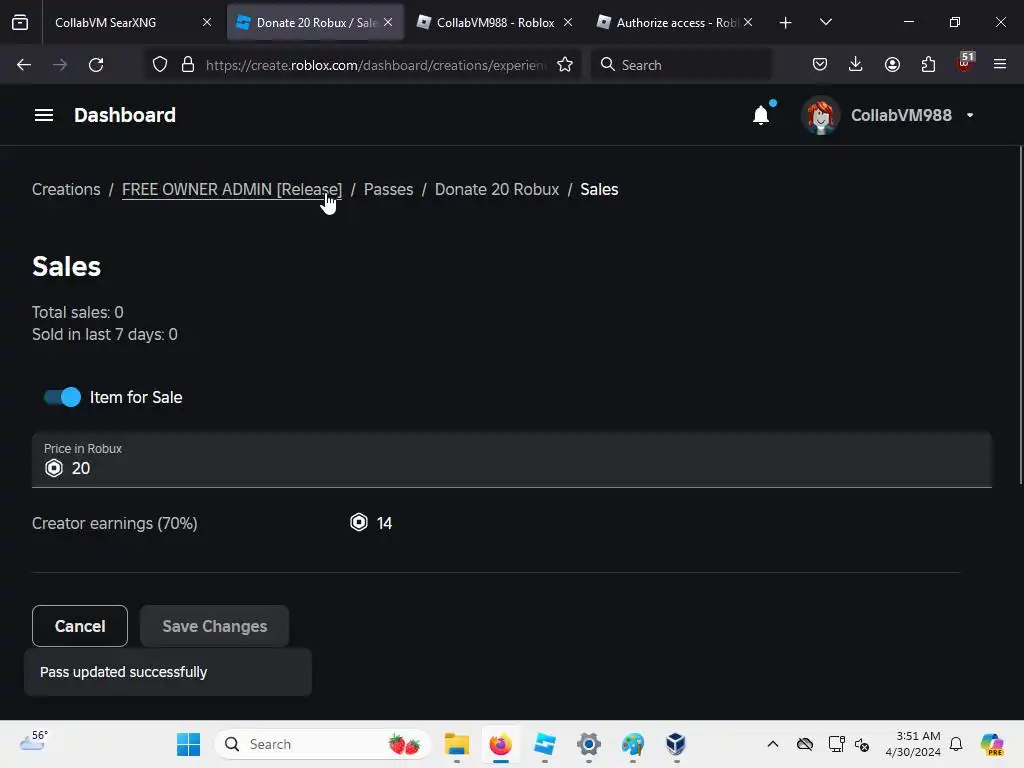1024x768 pixels.
Task: Open Windows notifications bell in tray
Action: [x=956, y=744]
